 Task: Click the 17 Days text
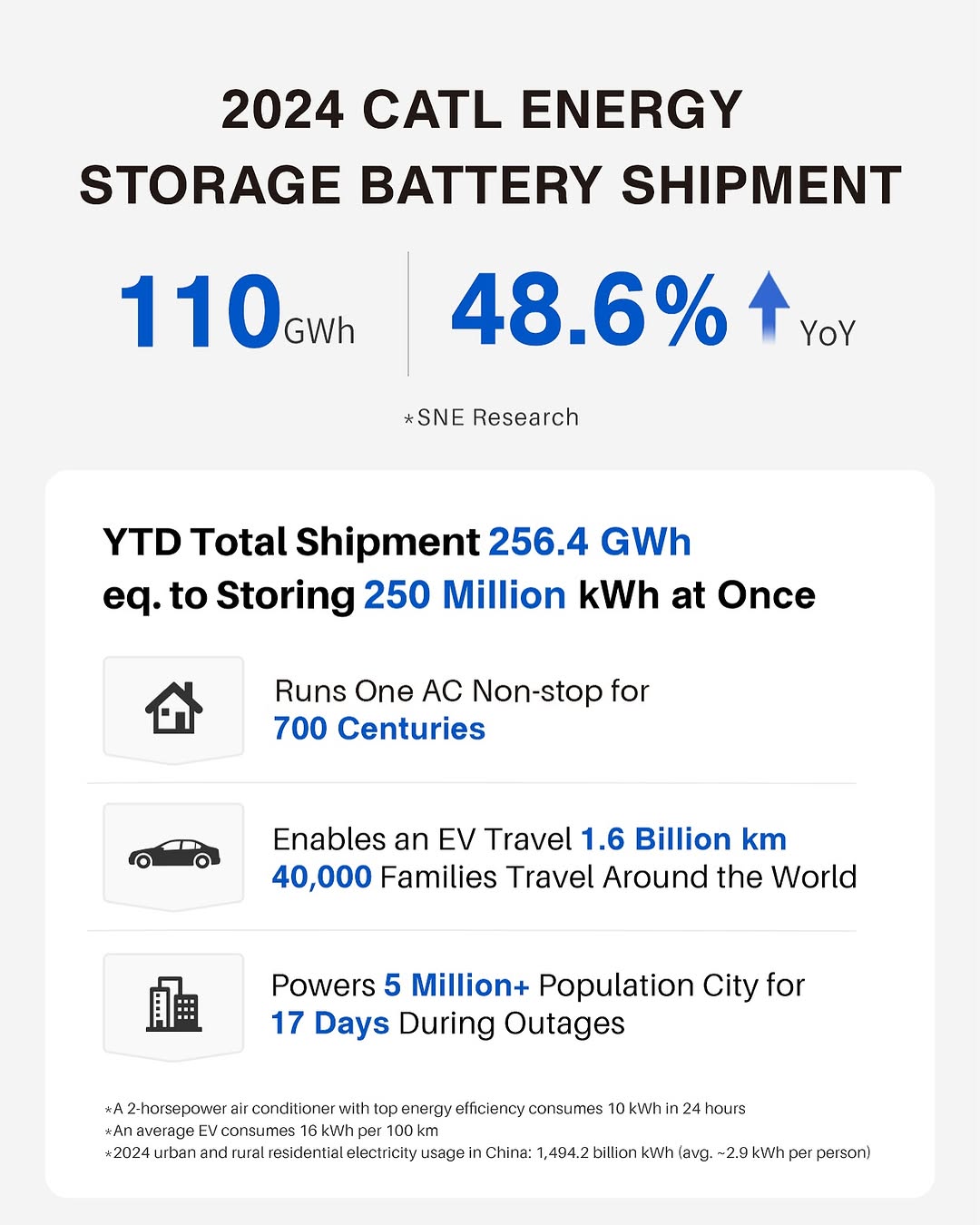pos(330,1024)
